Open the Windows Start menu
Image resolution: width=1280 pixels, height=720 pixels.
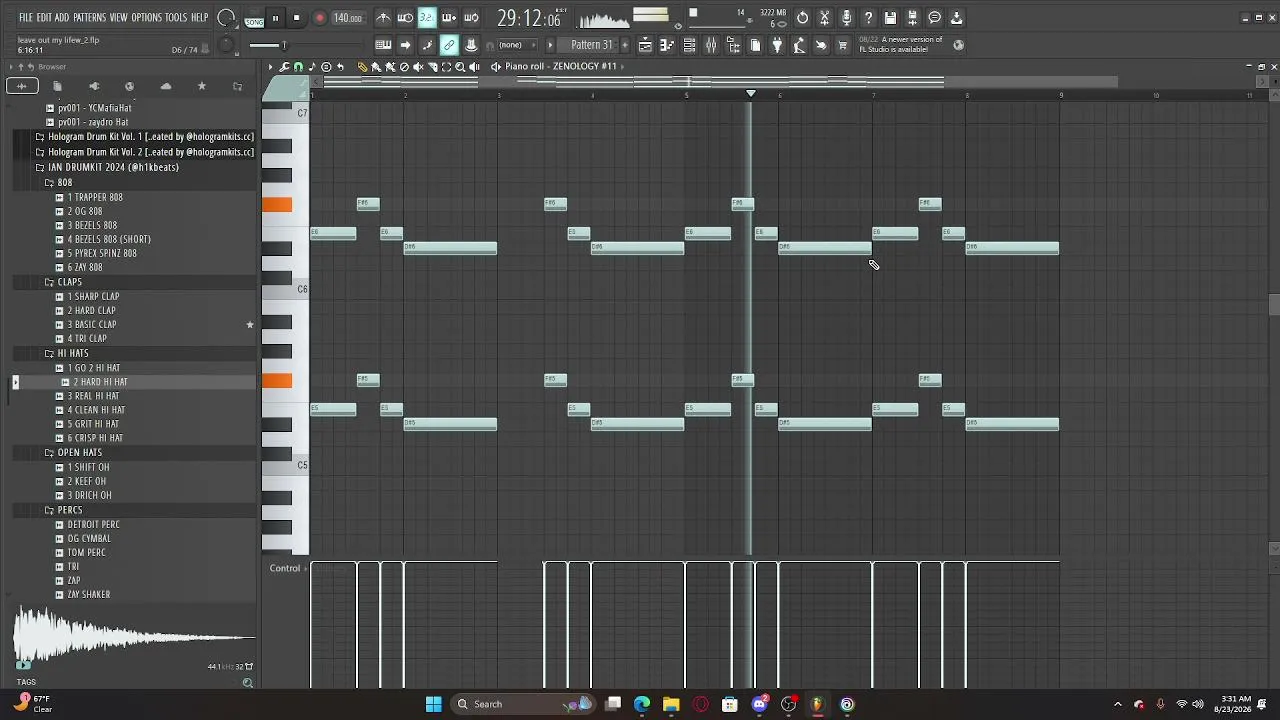433,704
